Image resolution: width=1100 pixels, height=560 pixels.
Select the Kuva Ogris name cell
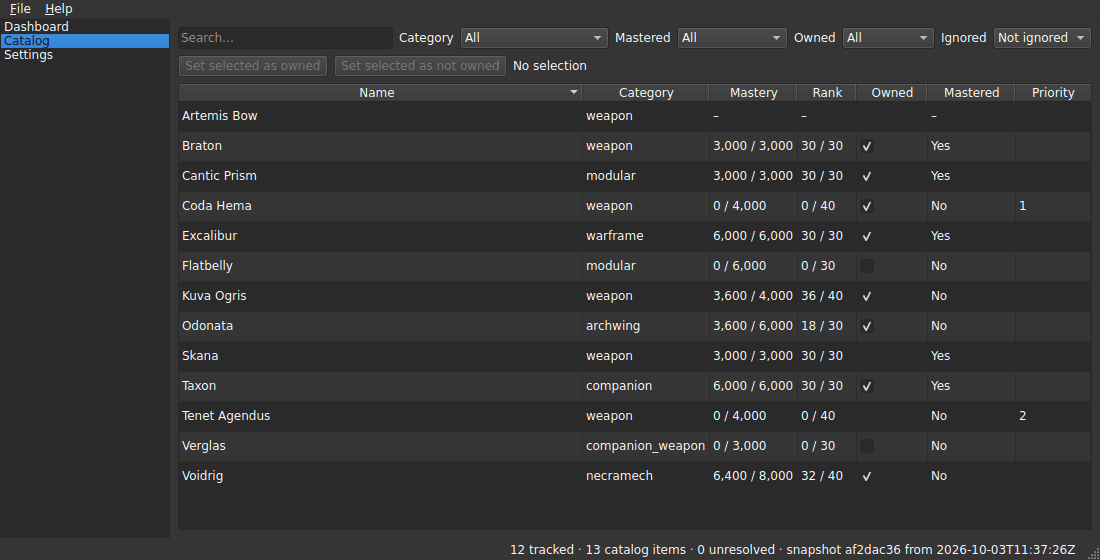pos(380,296)
